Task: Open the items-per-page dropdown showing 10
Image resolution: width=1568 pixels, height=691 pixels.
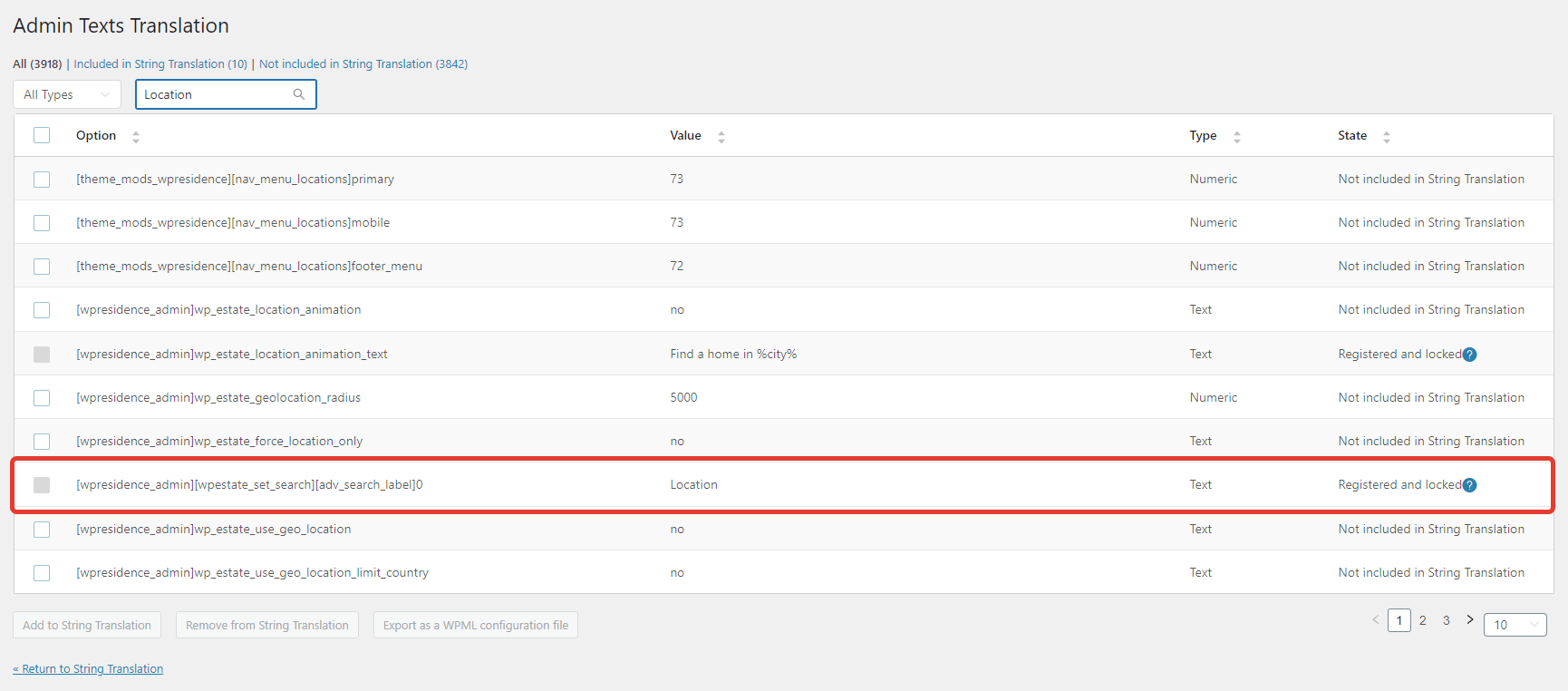Action: (x=1515, y=625)
